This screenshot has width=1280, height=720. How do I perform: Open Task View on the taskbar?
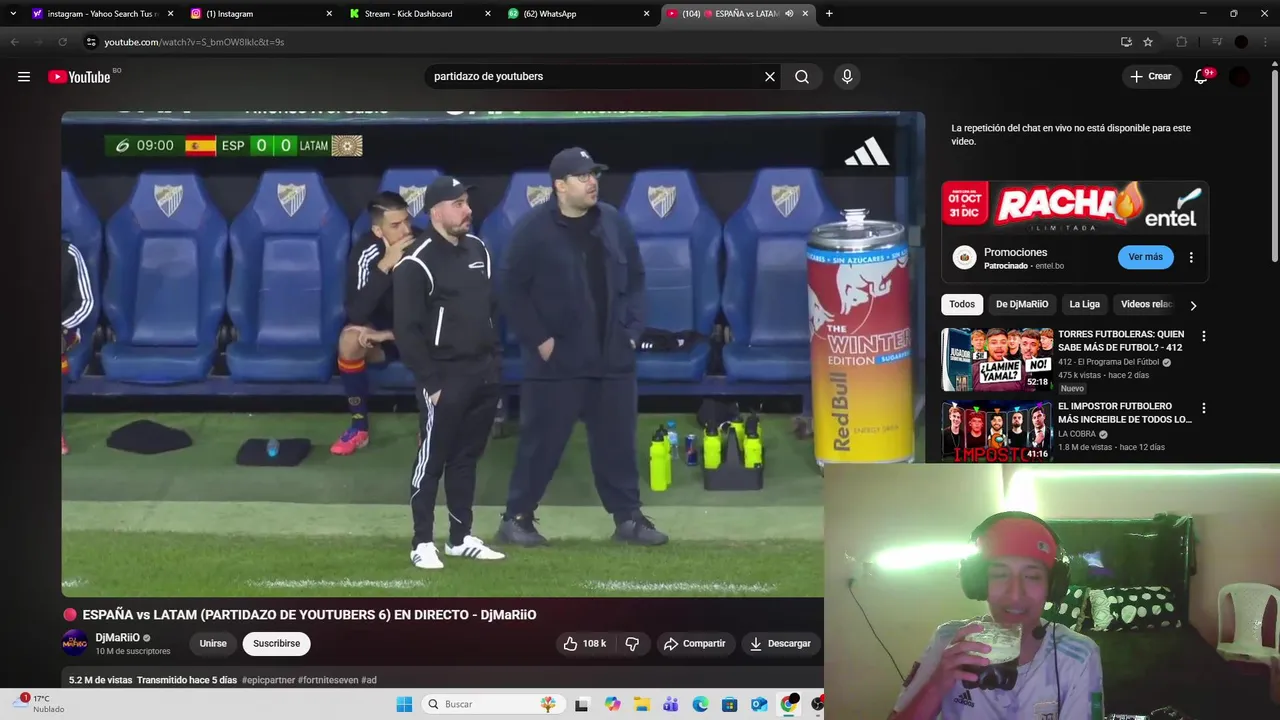[x=582, y=704]
